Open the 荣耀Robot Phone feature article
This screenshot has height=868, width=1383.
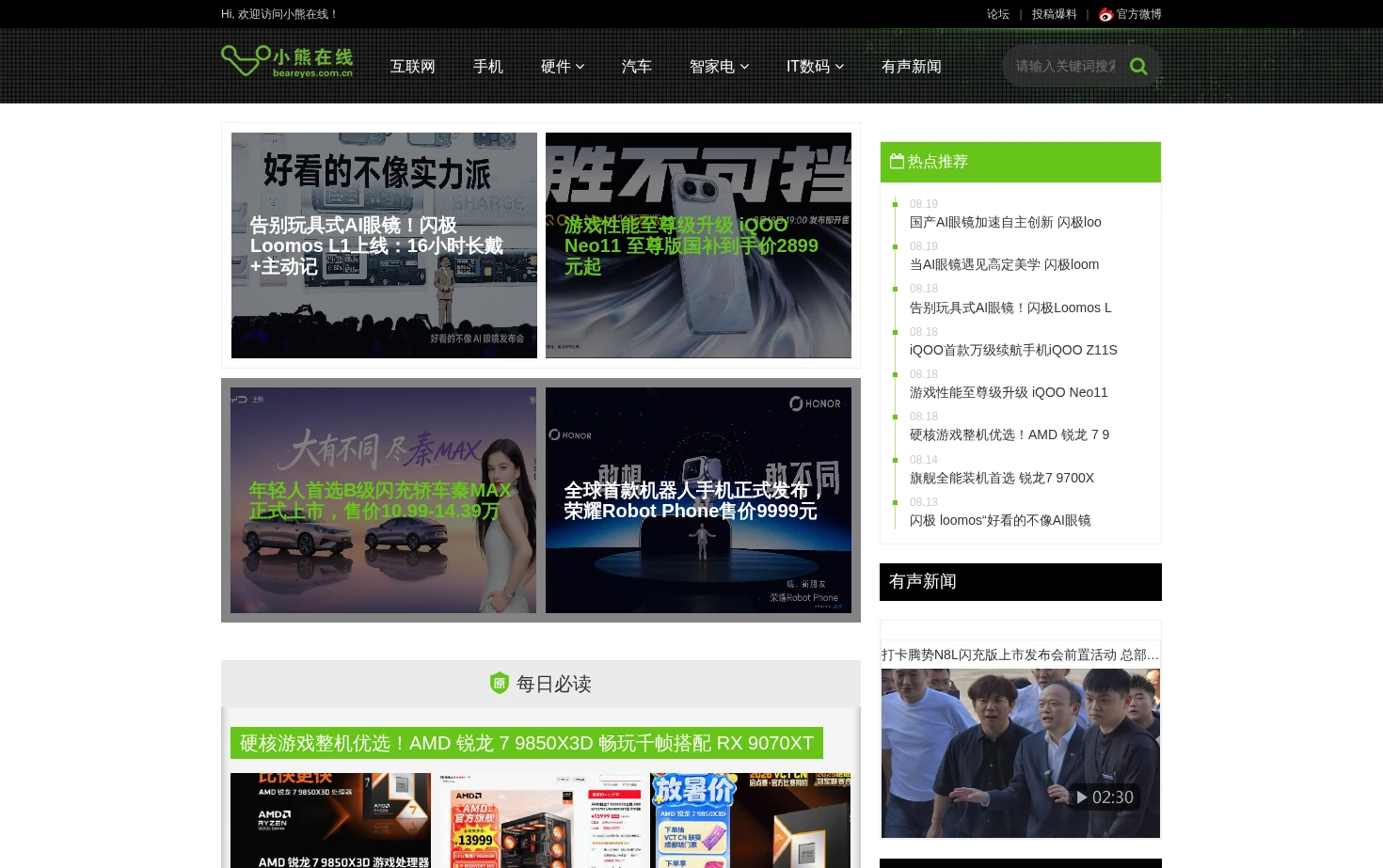698,500
